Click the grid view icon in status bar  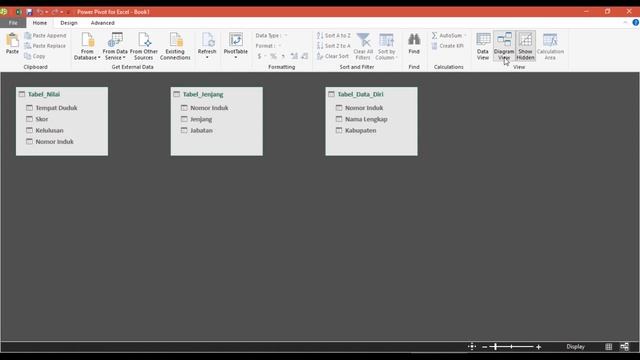[609, 347]
